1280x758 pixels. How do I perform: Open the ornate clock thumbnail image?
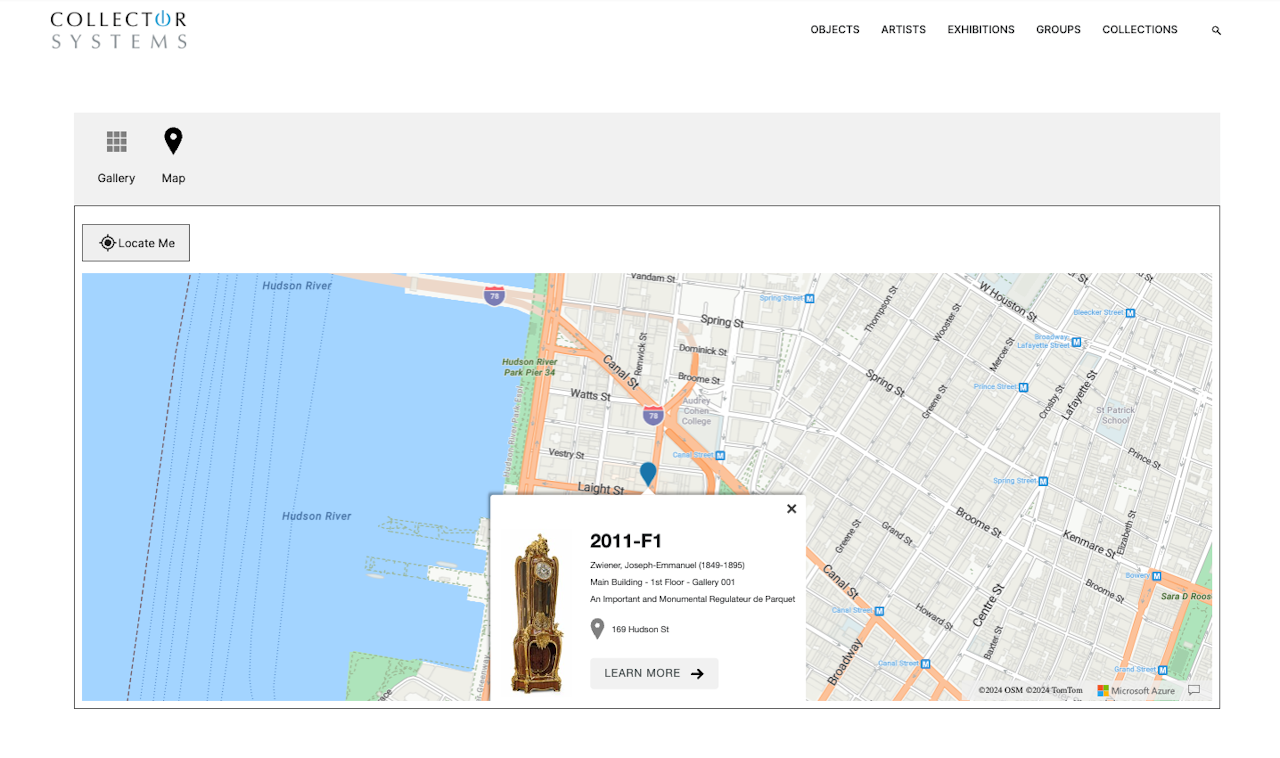[x=537, y=612]
